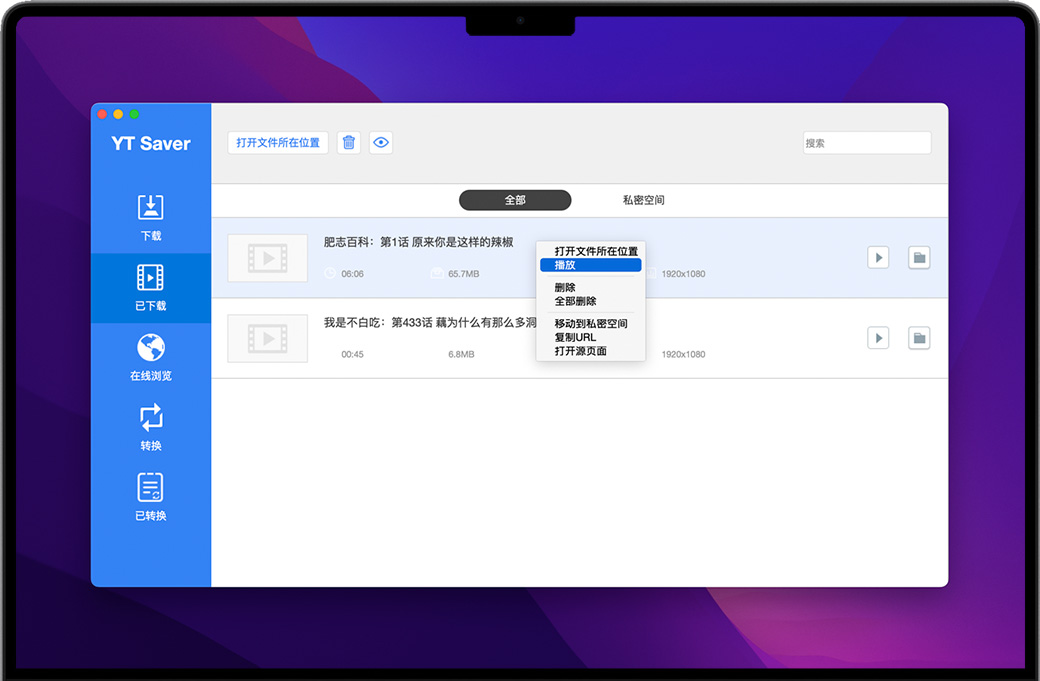This screenshot has height=681, width=1040.
Task: Play the 肥志百科 video via play icon
Action: pyautogui.click(x=878, y=257)
